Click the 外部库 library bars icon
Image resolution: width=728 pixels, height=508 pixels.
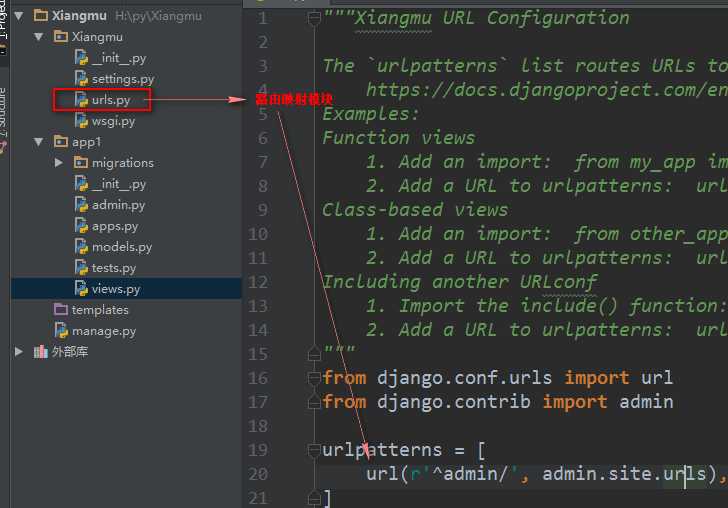pyautogui.click(x=40, y=352)
